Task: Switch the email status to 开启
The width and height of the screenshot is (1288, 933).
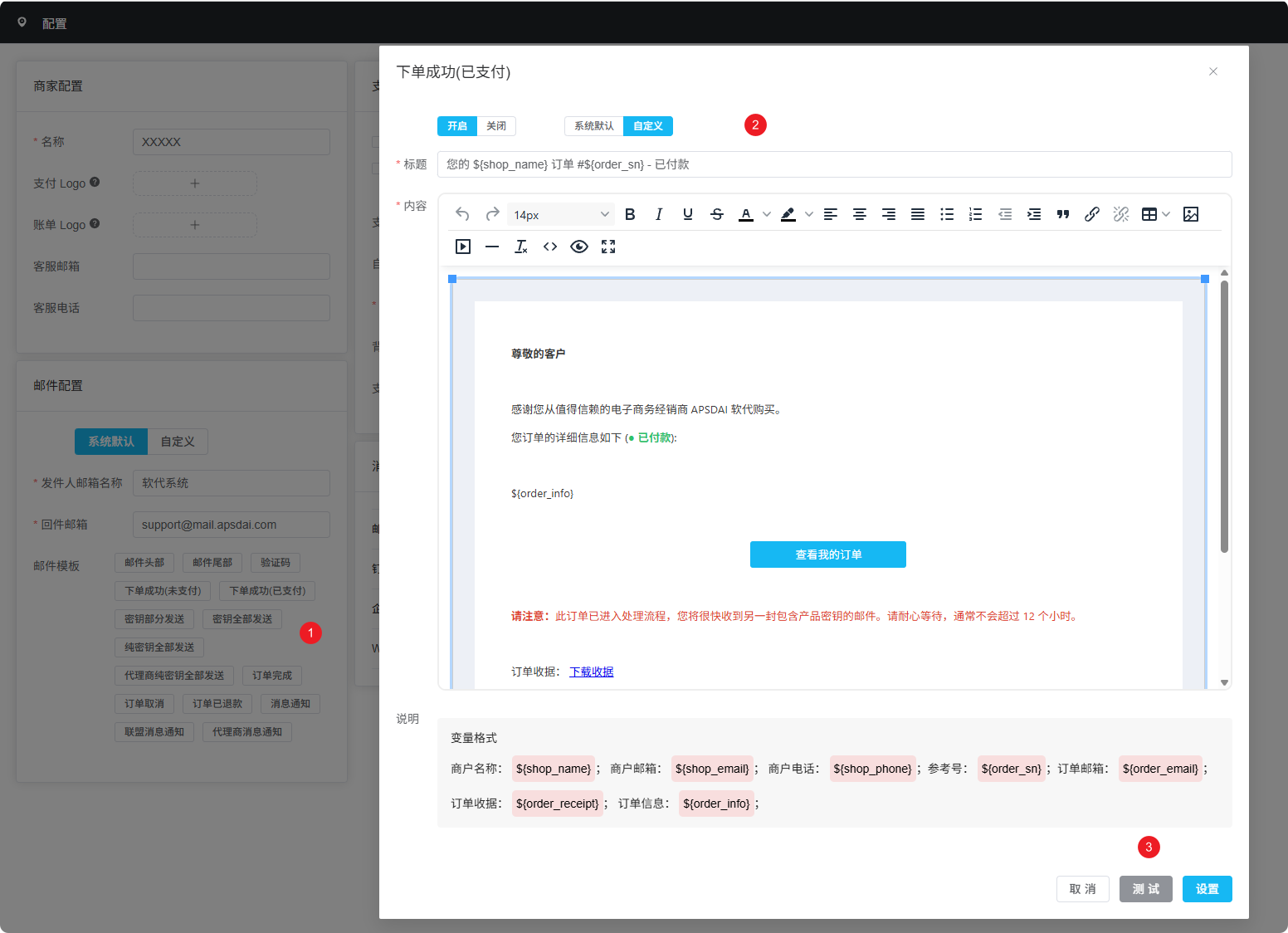Action: coord(456,126)
